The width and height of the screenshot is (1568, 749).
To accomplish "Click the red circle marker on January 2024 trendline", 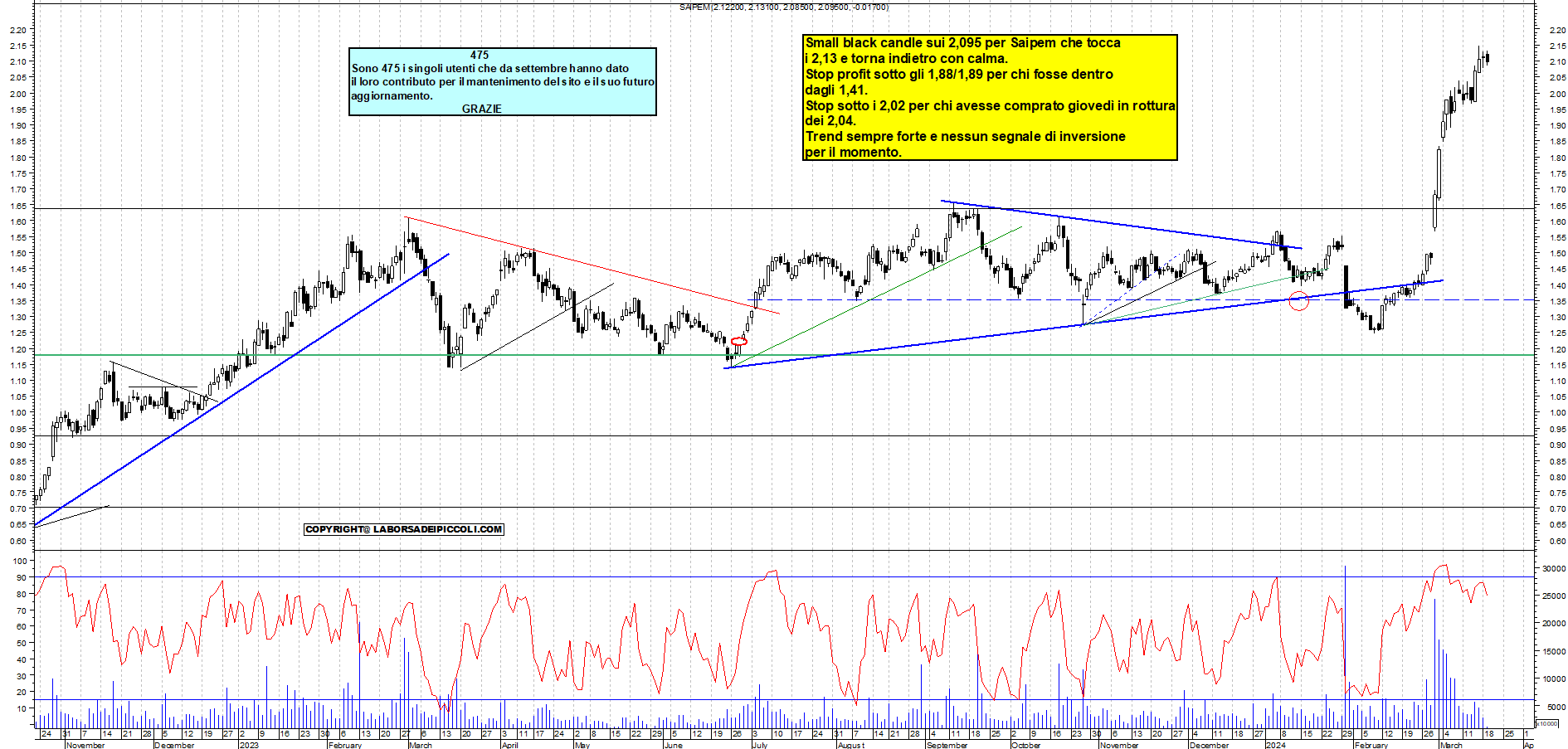I will 1299,301.
